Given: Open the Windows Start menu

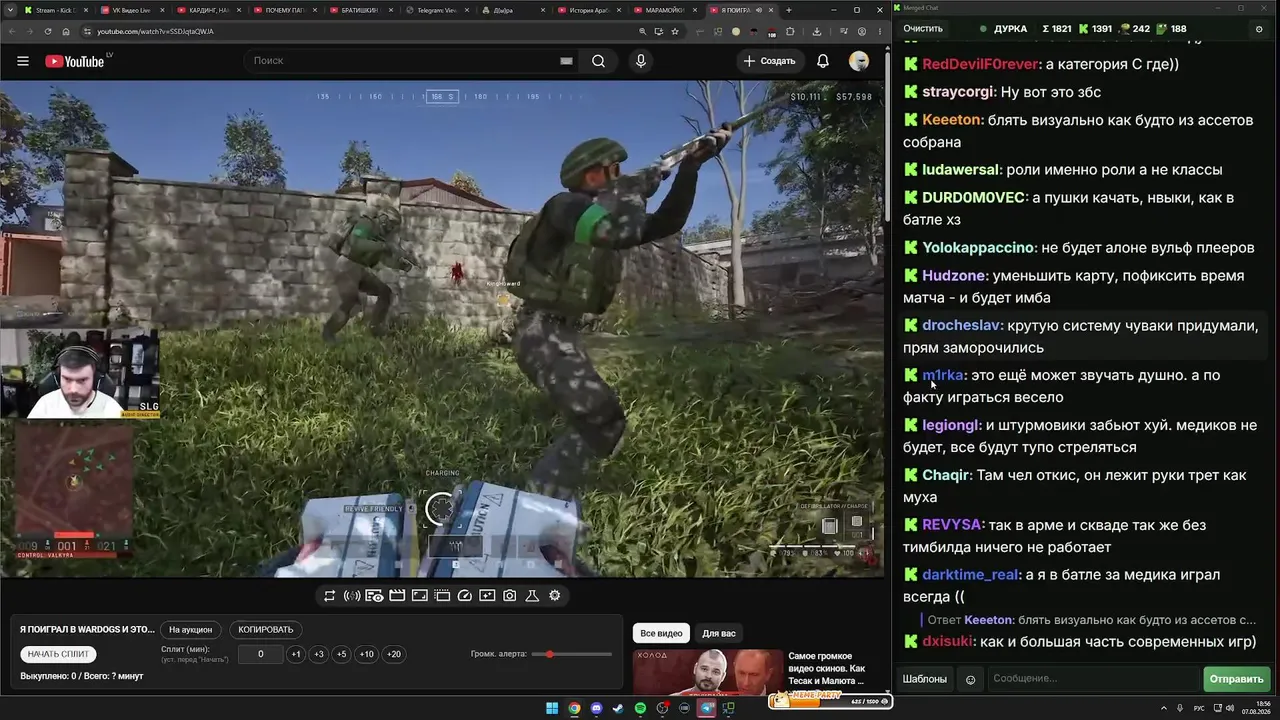Looking at the screenshot, I should [x=552, y=709].
